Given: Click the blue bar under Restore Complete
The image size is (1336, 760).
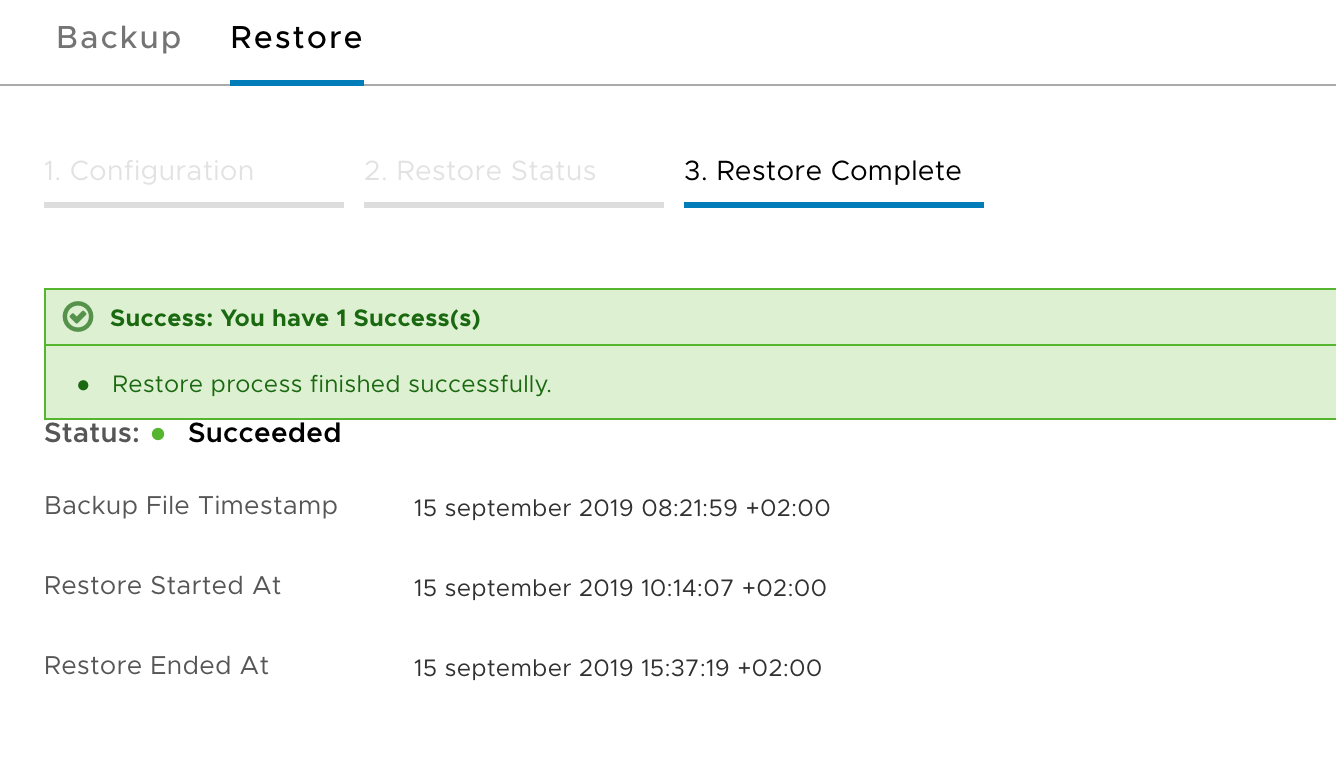Looking at the screenshot, I should [833, 205].
